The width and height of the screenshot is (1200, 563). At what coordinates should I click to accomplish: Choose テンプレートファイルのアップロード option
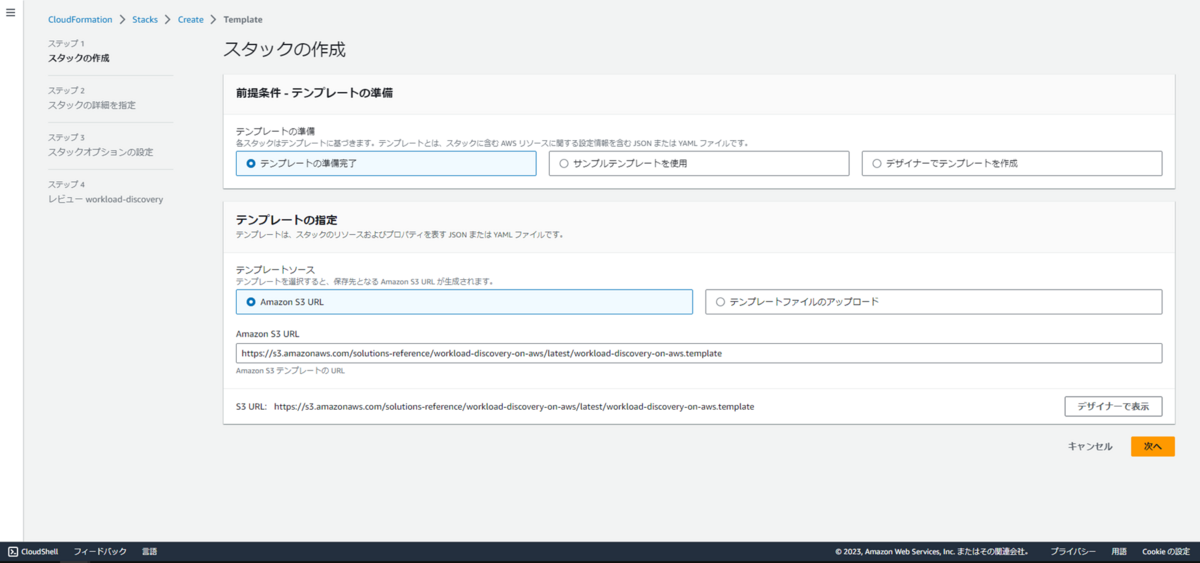[934, 302]
